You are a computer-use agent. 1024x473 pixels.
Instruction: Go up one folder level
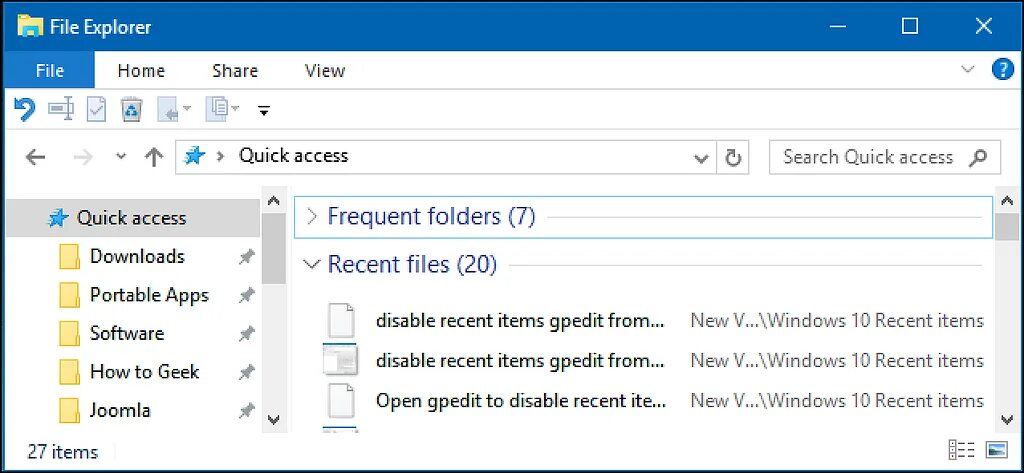coord(153,157)
